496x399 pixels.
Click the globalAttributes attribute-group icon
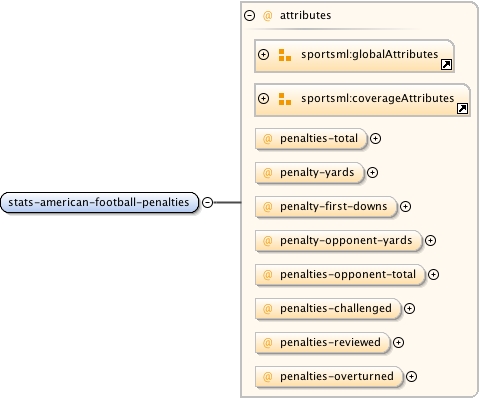(285, 55)
